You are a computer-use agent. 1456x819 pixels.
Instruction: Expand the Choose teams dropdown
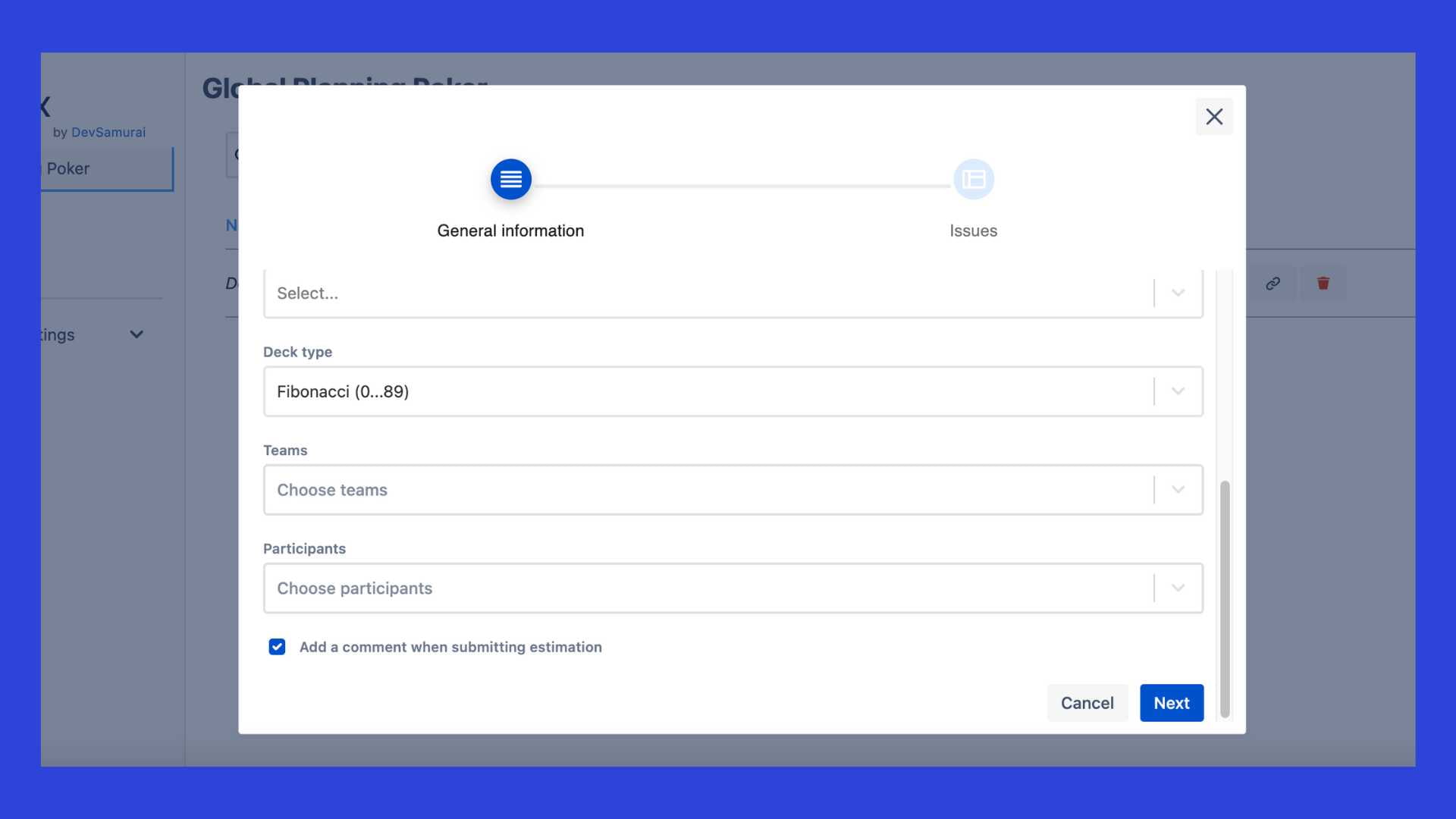tap(1178, 490)
